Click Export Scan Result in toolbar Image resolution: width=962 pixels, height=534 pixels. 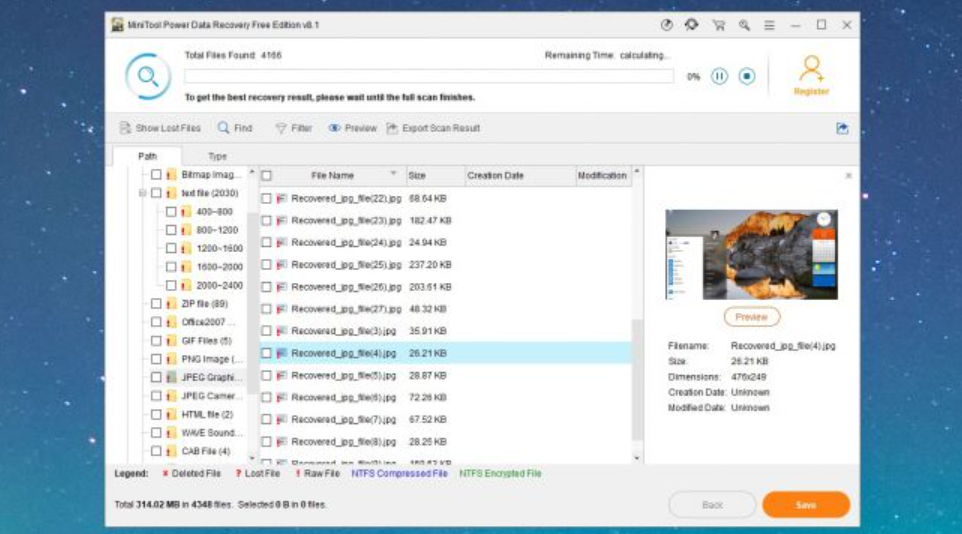point(433,128)
